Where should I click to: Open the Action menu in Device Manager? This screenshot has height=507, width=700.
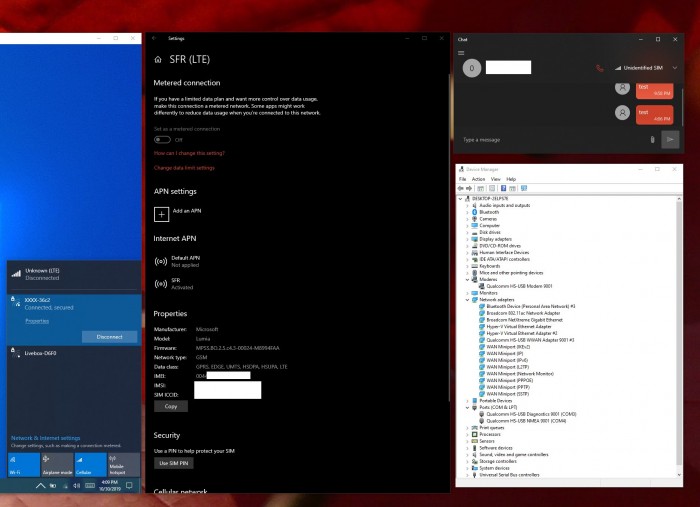tap(478, 179)
